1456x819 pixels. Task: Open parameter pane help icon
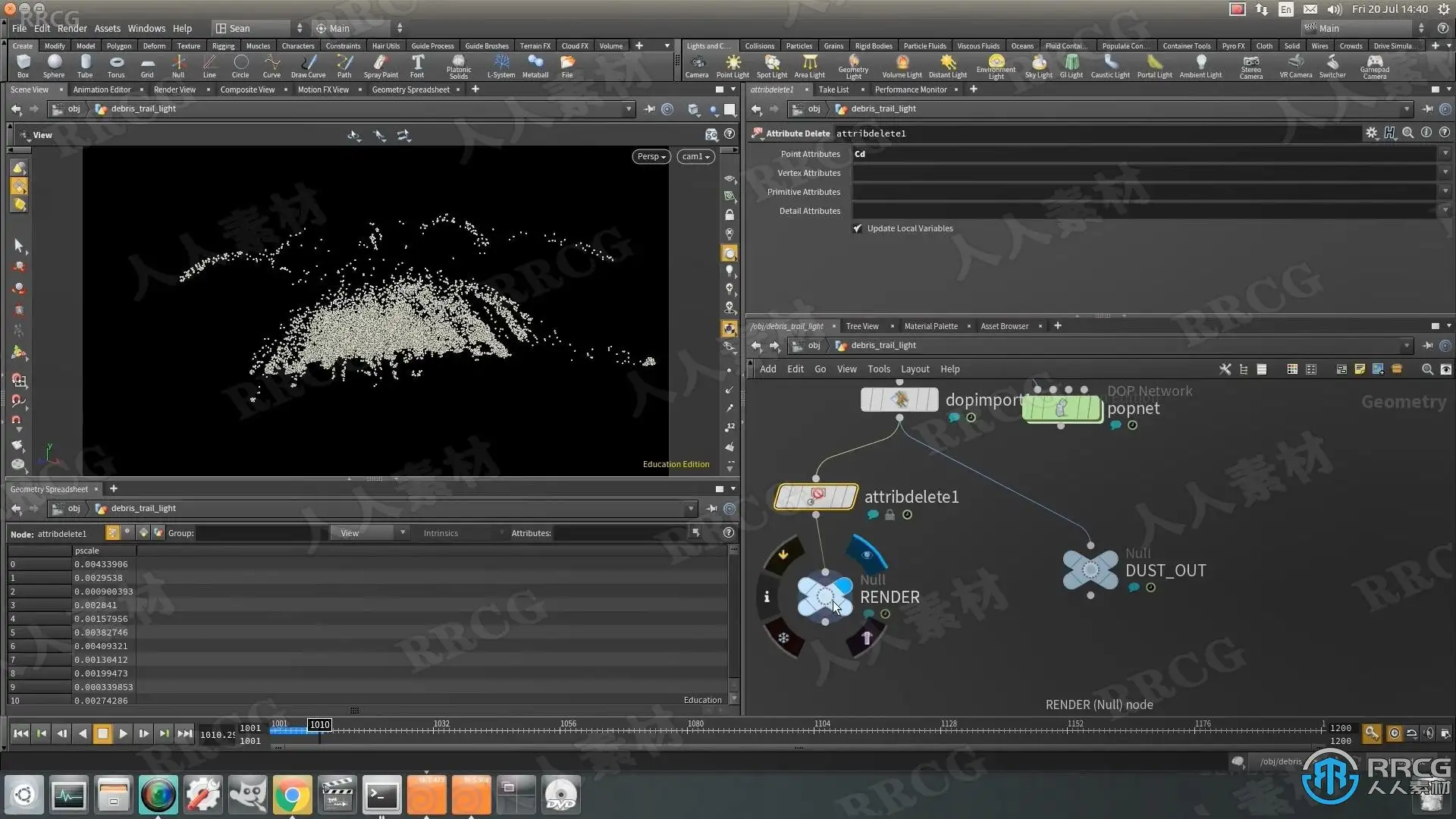[x=1445, y=133]
